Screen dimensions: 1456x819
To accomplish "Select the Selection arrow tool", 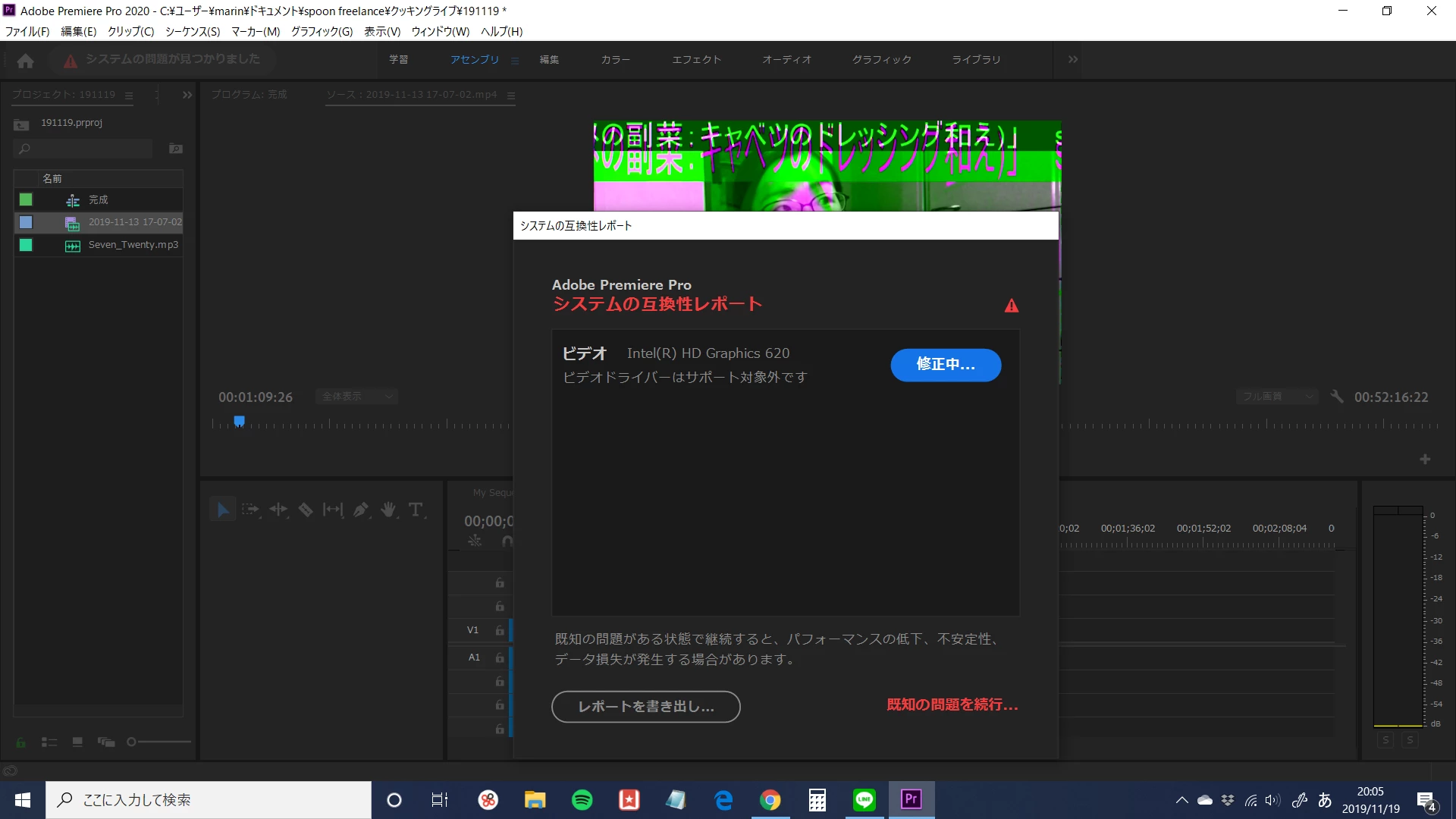I will 222,510.
